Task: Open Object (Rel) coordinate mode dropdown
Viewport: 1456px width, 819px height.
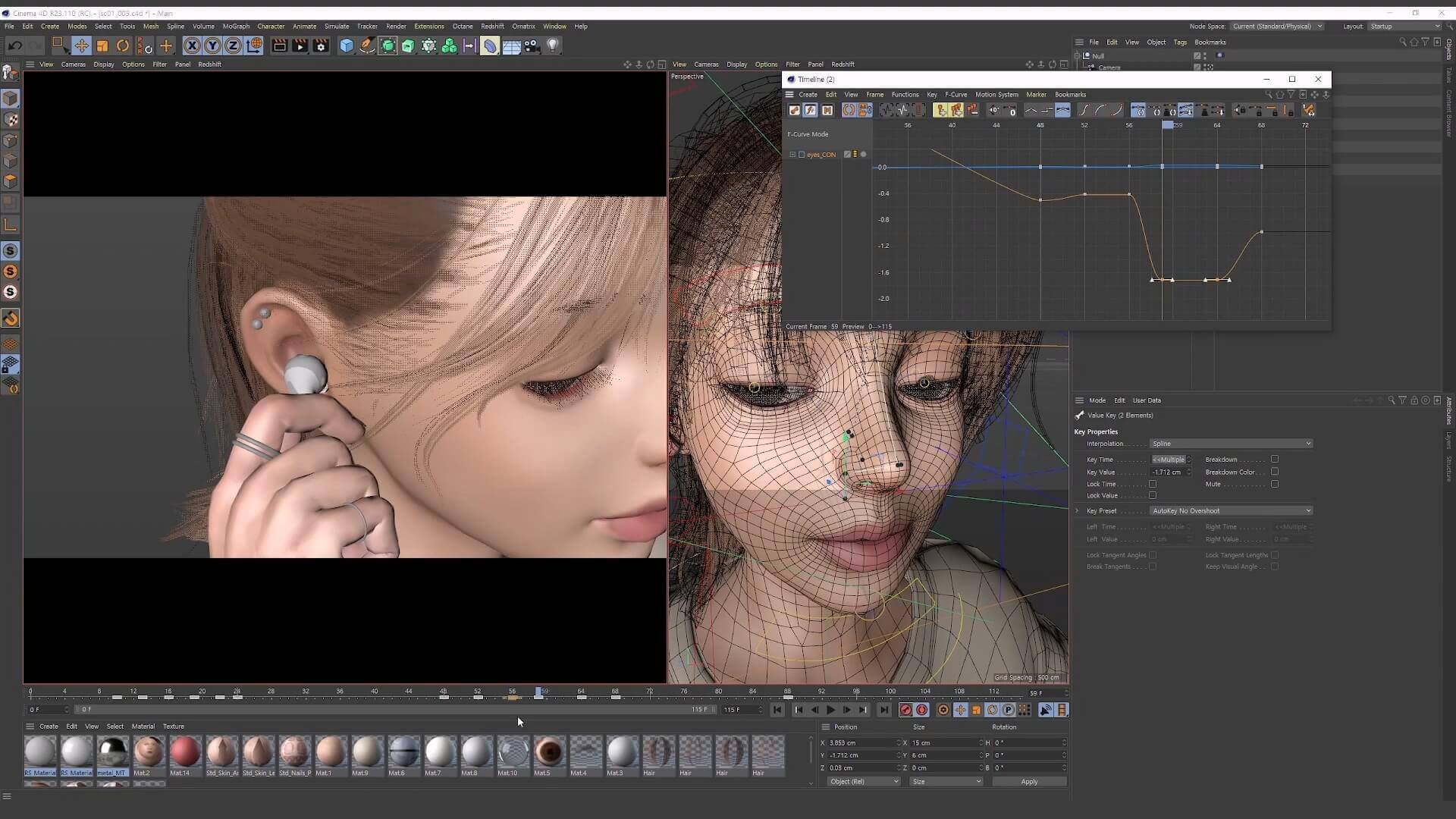Action: [x=863, y=782]
